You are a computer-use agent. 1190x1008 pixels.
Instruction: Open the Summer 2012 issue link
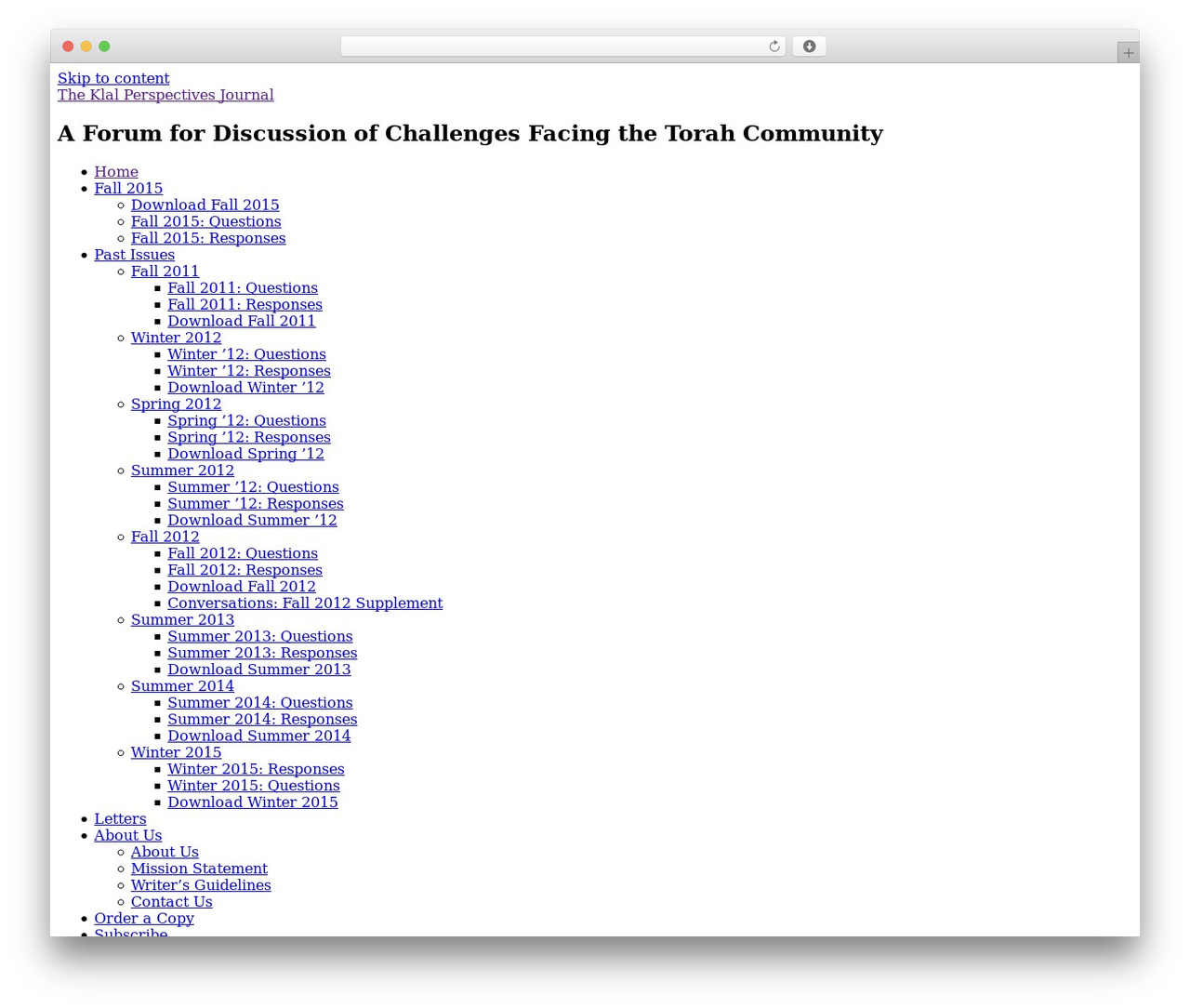[x=183, y=471]
